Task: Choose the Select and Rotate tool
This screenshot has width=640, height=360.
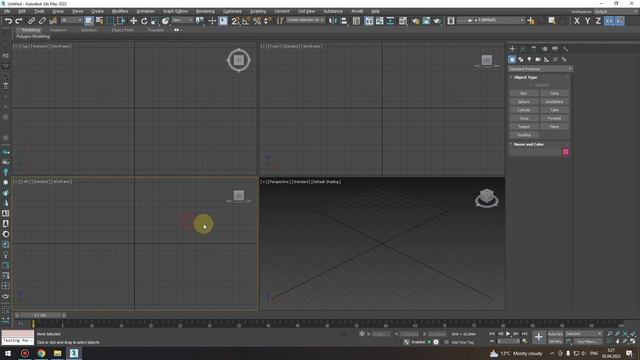Action: pos(144,21)
